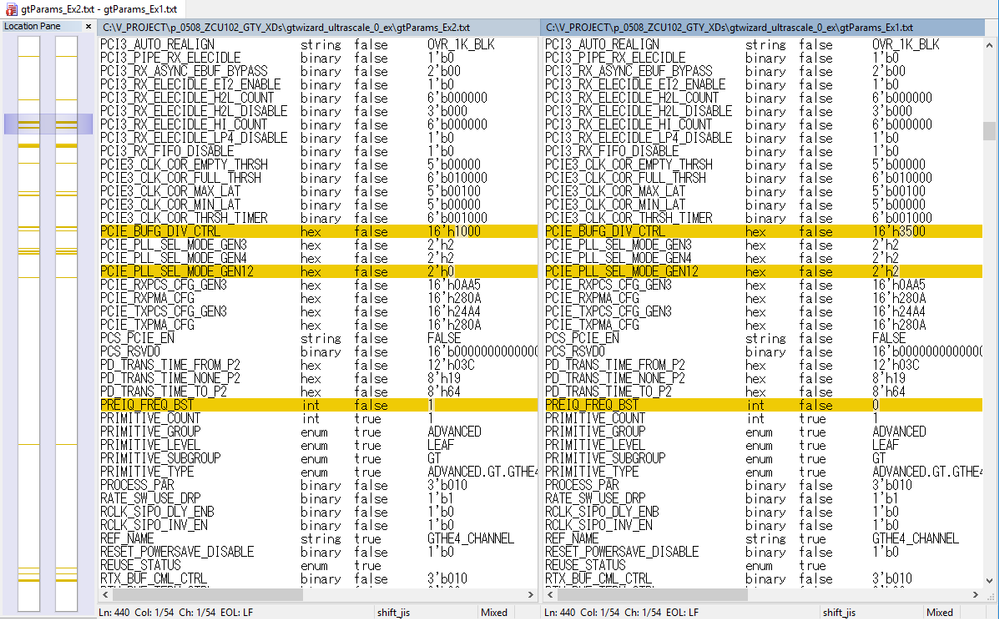Click value 12'h03C in the right pane
Screen dimensions: 999x619
pos(895,365)
